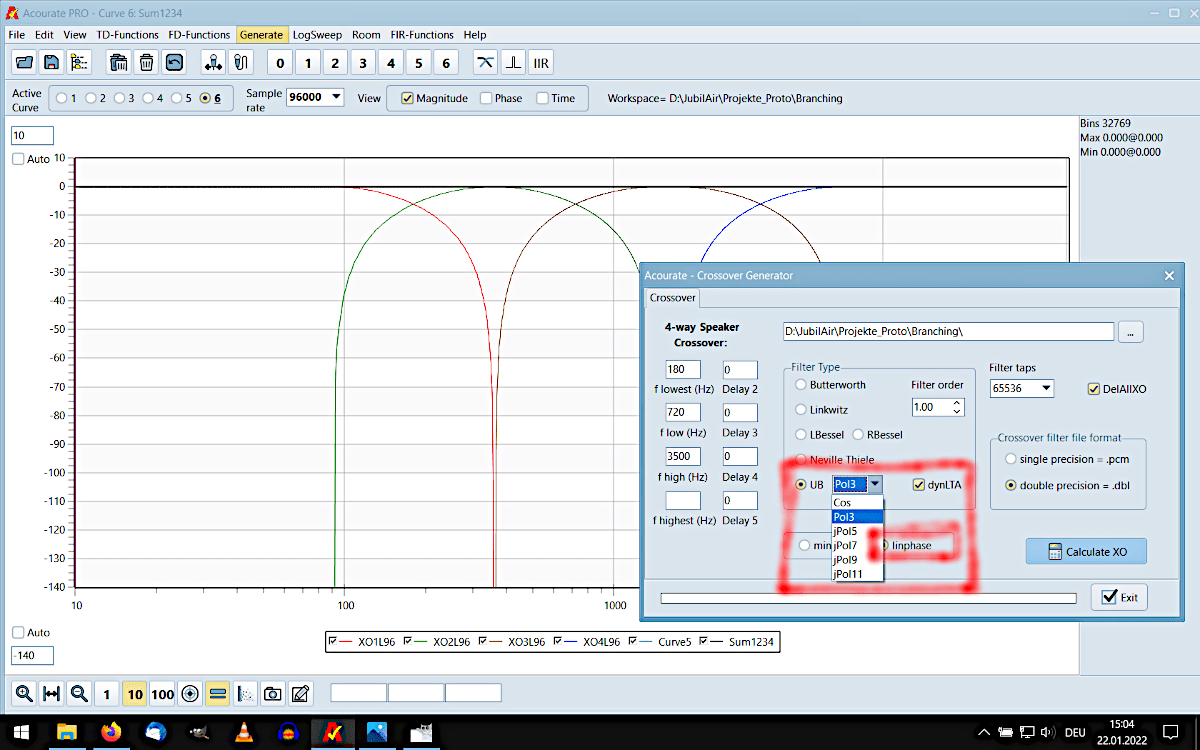The width and height of the screenshot is (1200, 750).
Task: Choose jPol5 from the UB dropdown list
Action: (x=858, y=531)
